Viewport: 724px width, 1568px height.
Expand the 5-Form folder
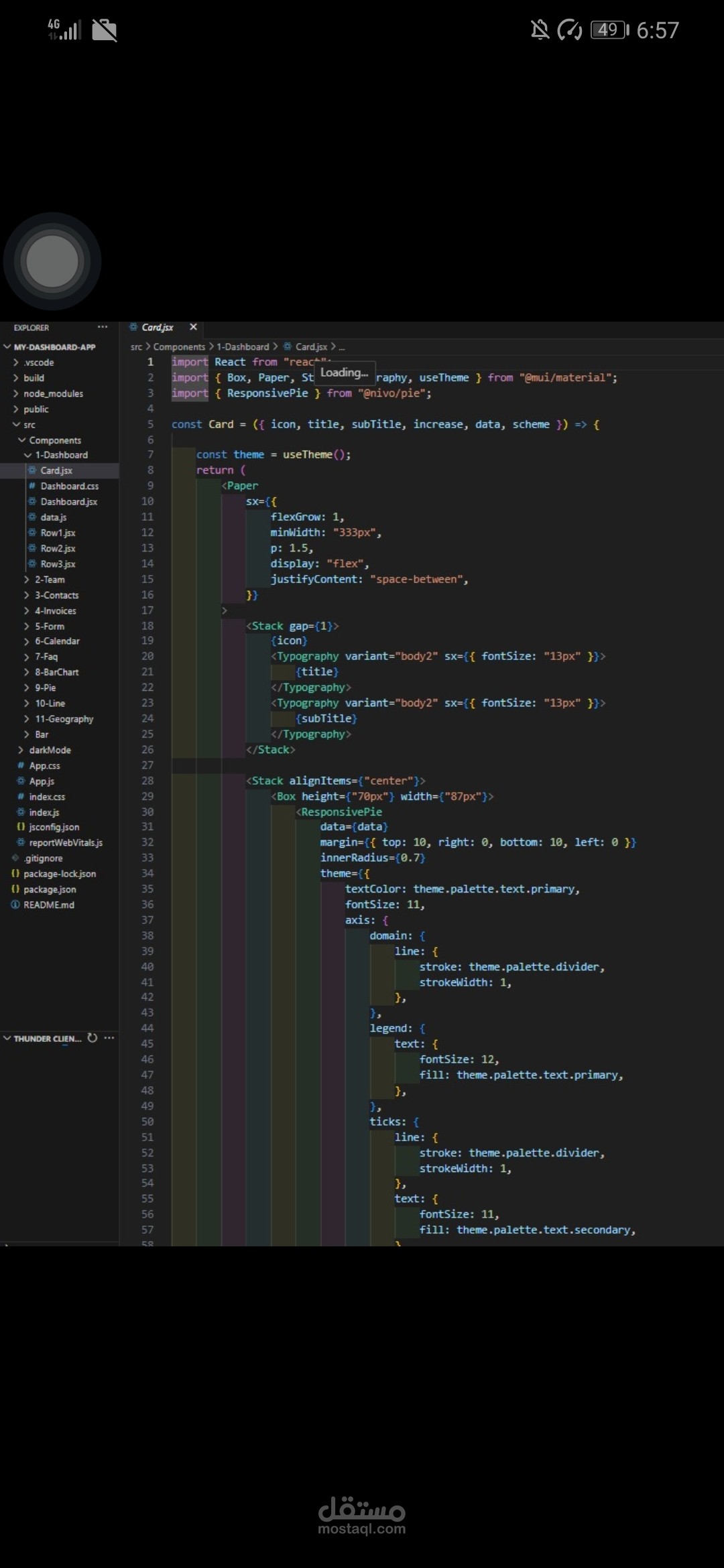point(50,627)
